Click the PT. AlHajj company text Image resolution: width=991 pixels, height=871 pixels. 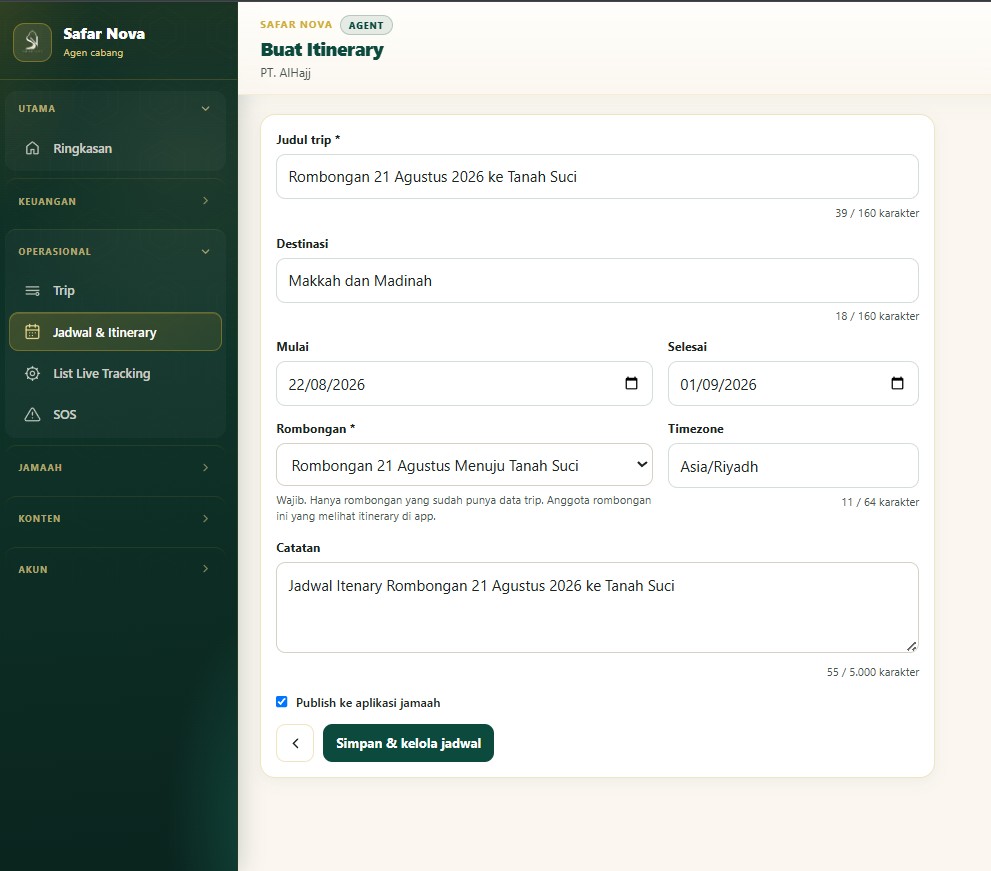[286, 73]
